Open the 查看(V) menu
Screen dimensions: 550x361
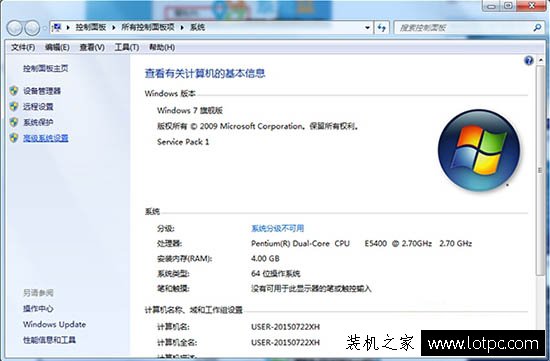point(92,47)
